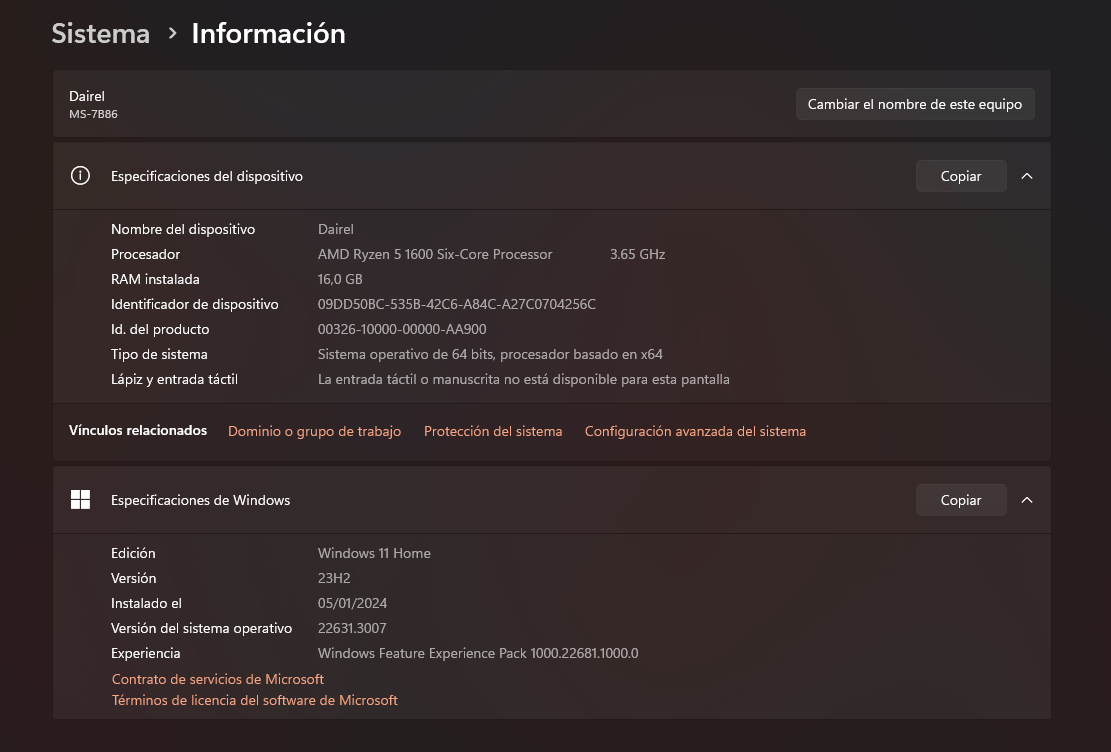Copy the device specifications with Copiar

(961, 176)
